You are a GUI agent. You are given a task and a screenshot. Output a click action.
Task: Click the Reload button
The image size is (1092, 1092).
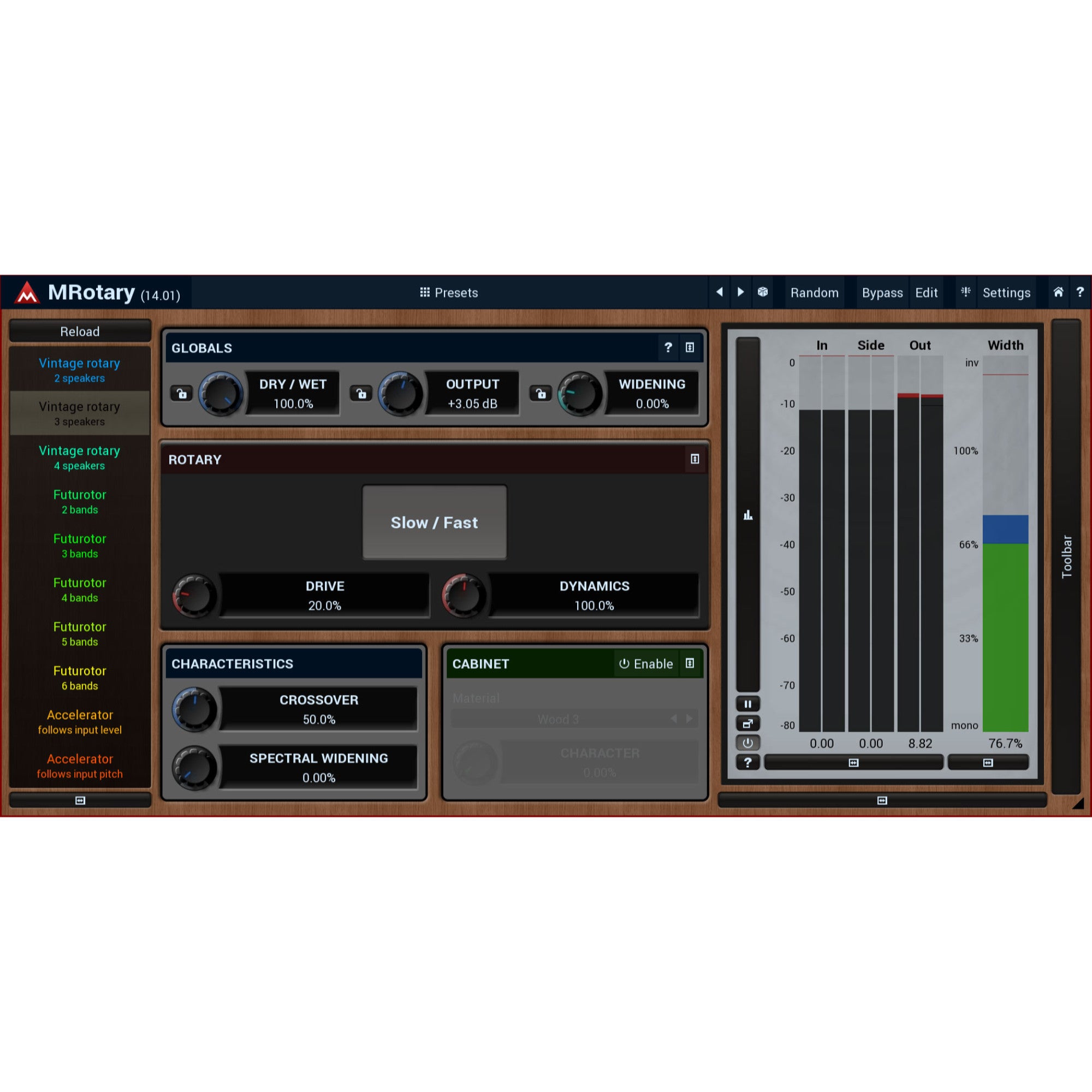tap(80, 331)
